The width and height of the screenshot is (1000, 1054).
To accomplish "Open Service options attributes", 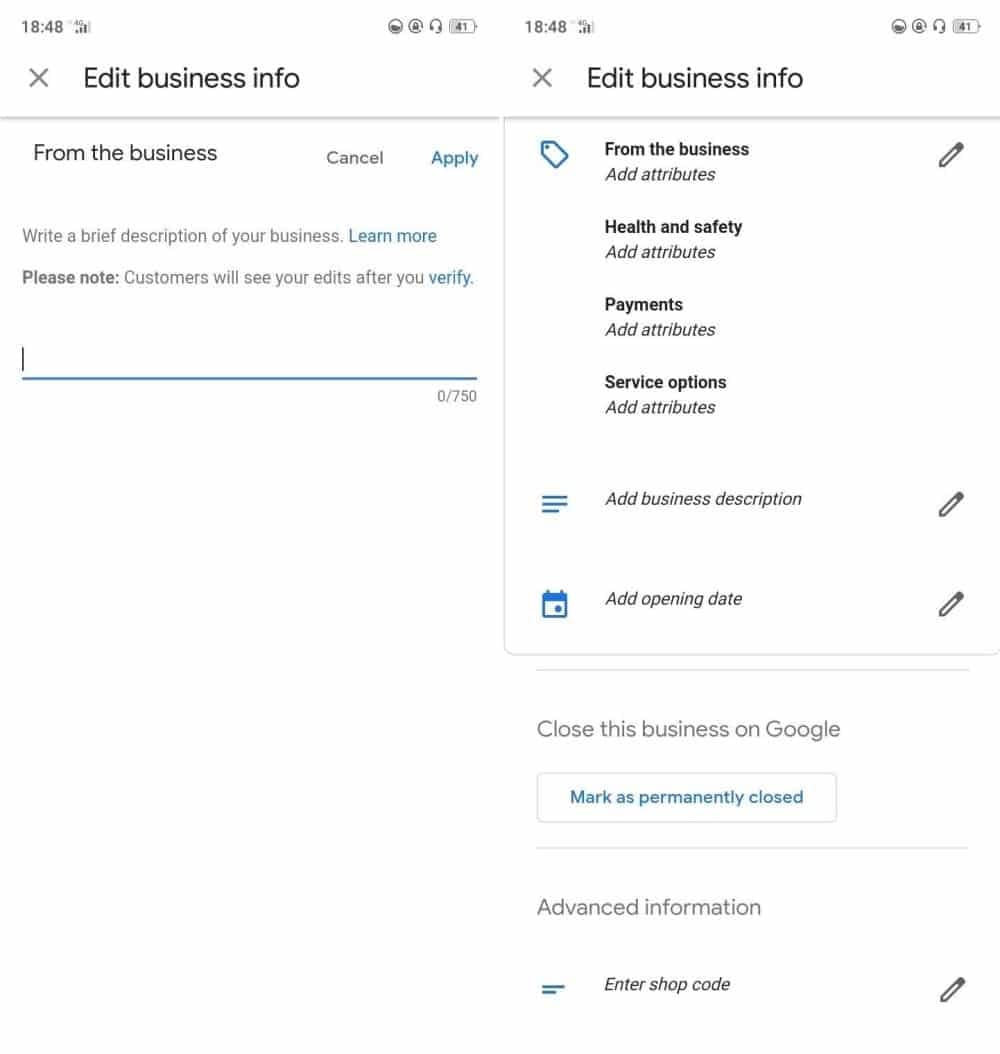I will [665, 394].
